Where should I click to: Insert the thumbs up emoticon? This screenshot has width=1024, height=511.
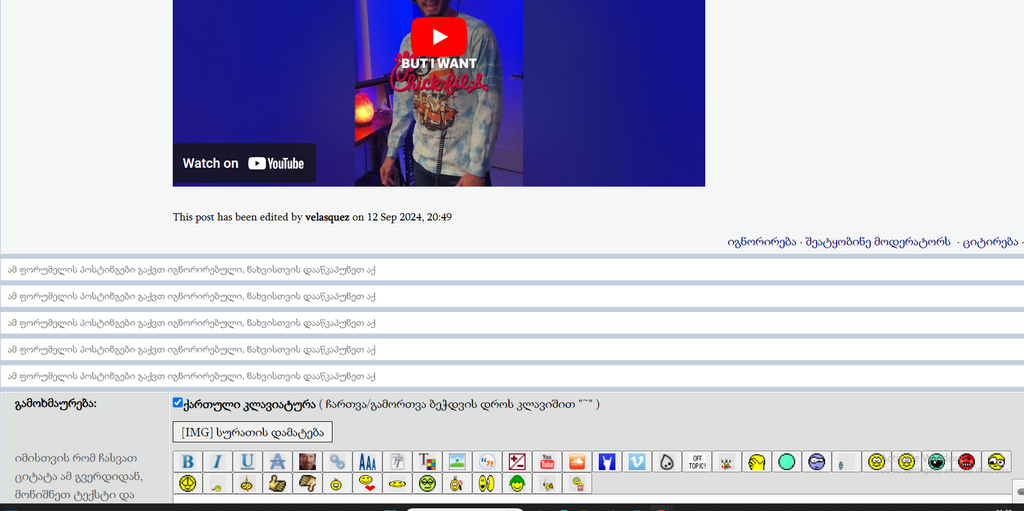[x=278, y=484]
